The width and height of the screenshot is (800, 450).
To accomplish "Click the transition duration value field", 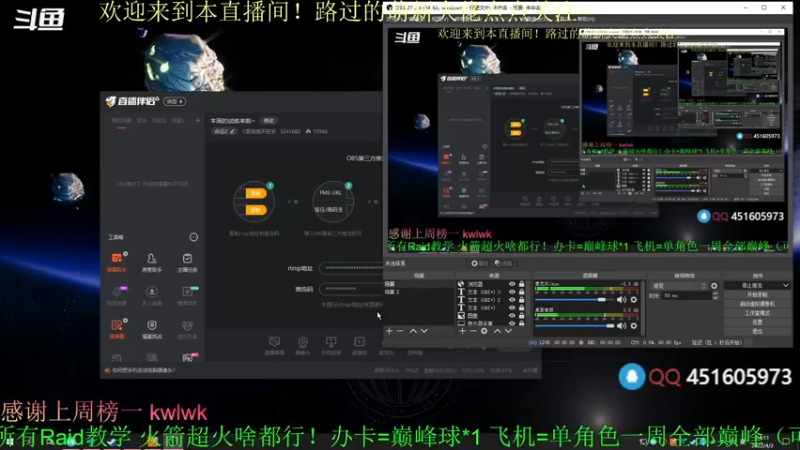I will coord(686,295).
